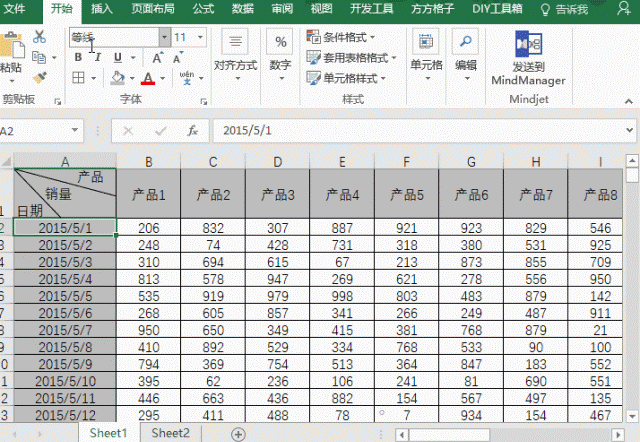The image size is (640, 442).
Task: Open the 文件 file tab
Action: (x=14, y=9)
